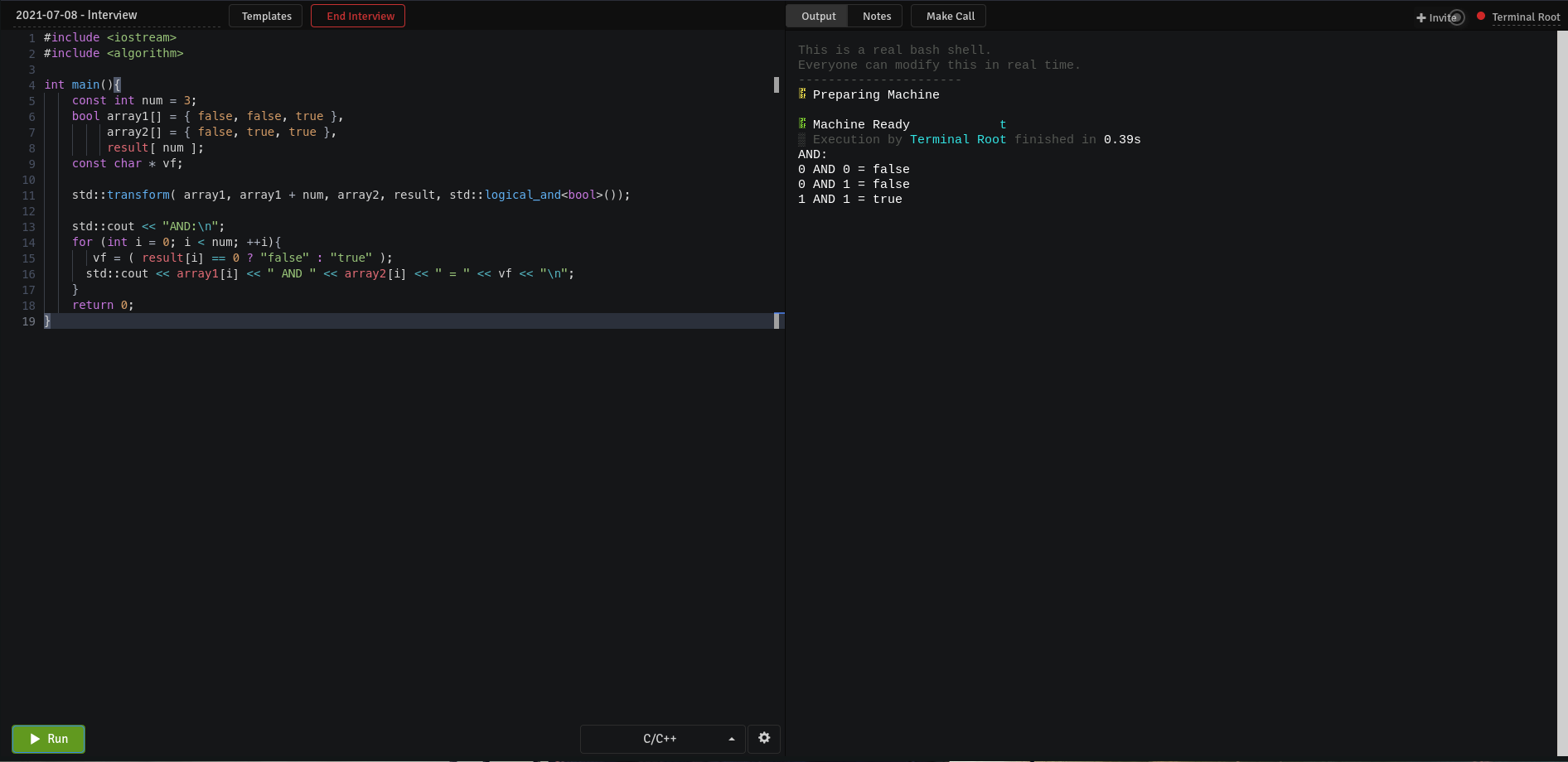Click the return 0 line

pyautogui.click(x=103, y=305)
